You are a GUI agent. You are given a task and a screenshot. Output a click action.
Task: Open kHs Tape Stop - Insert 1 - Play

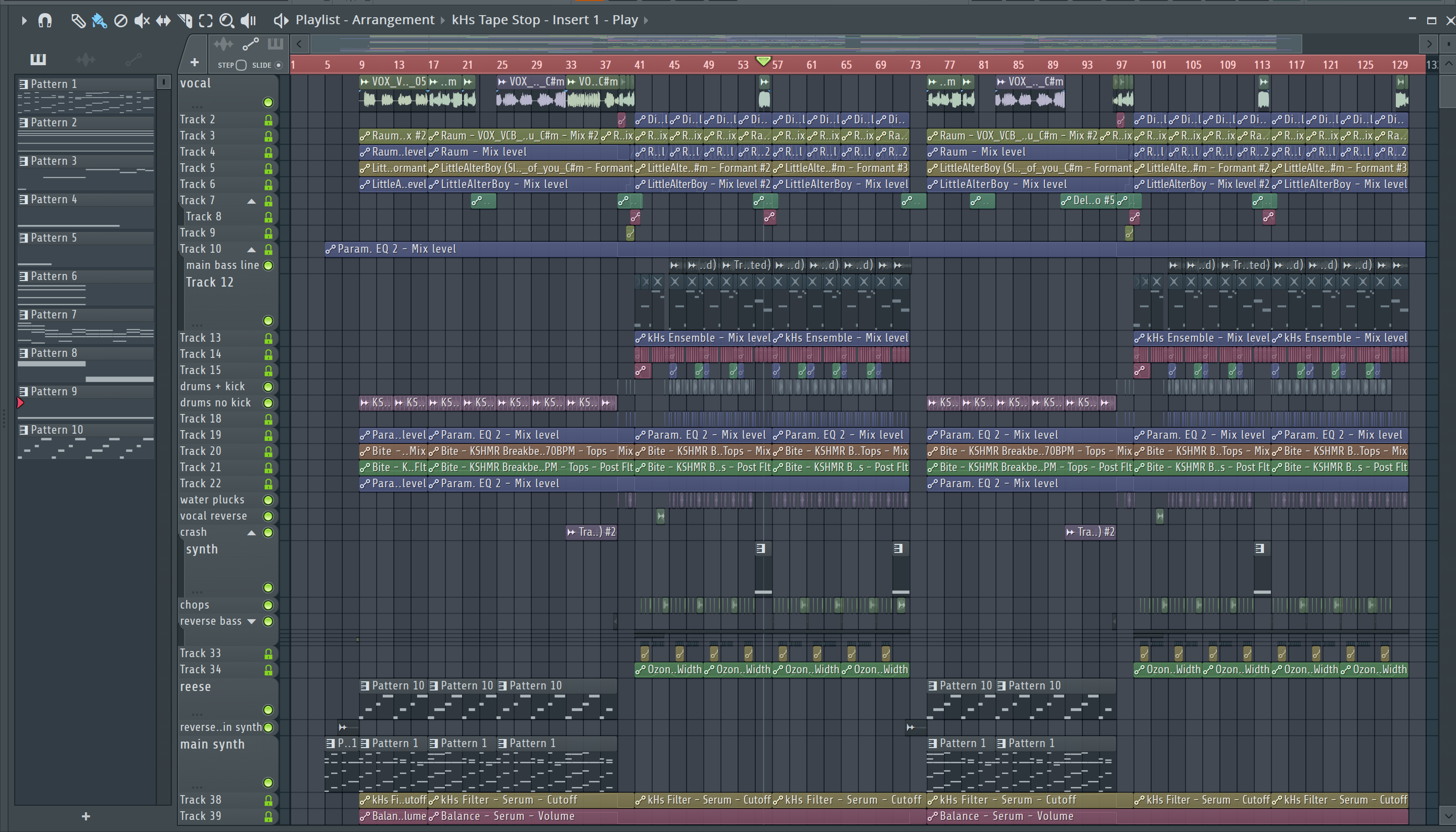544,20
